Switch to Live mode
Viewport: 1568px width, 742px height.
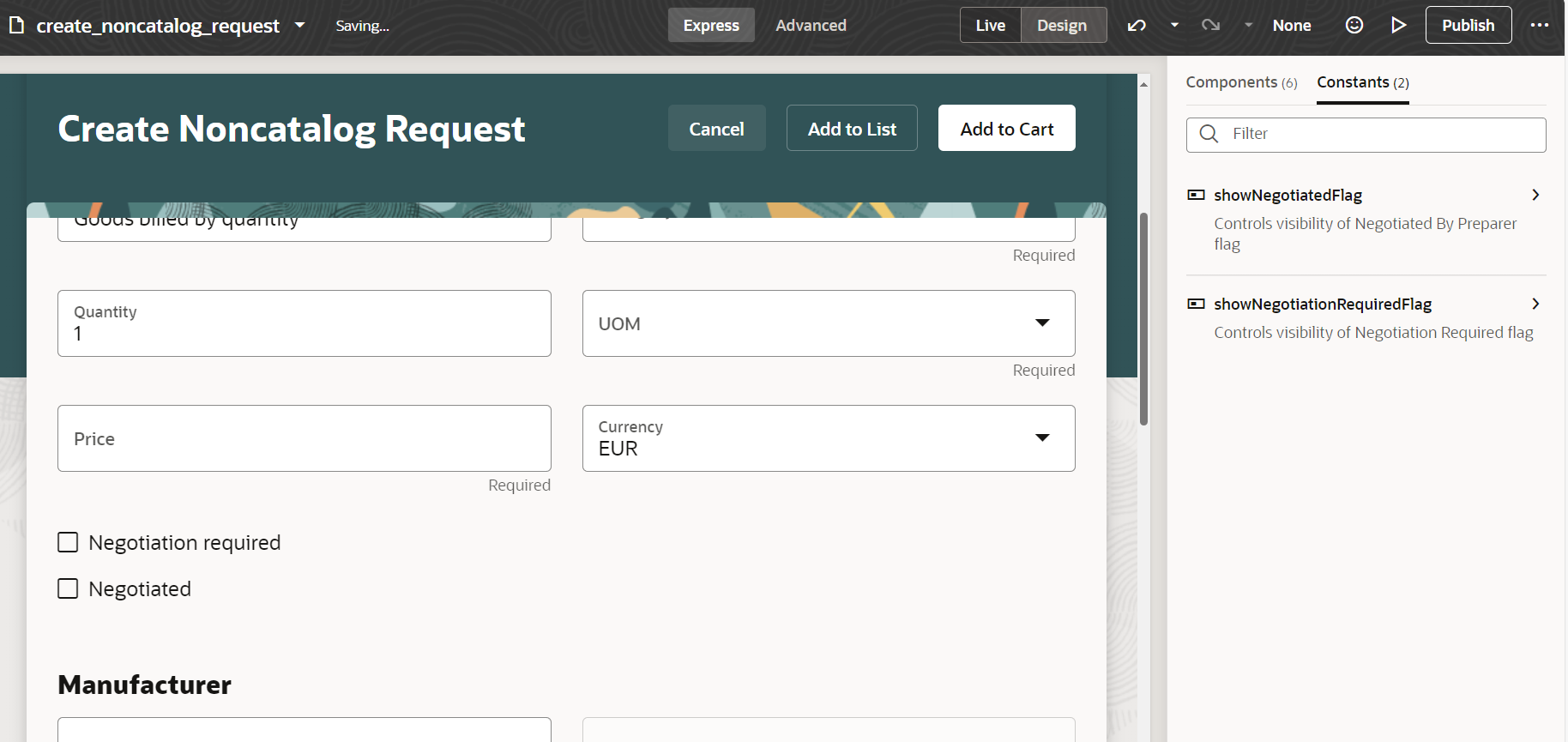pos(990,26)
